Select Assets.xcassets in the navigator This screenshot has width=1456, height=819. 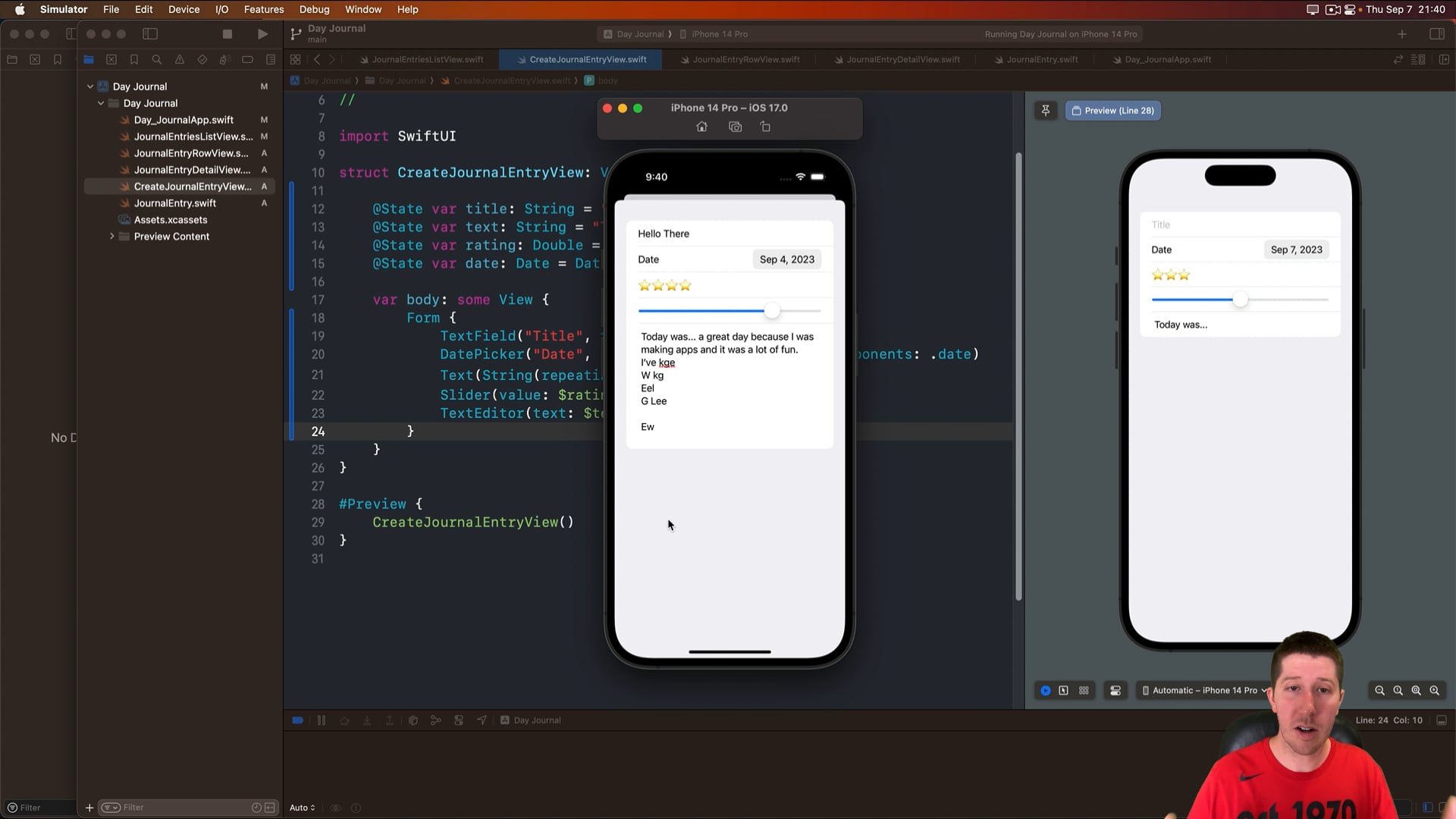[x=171, y=220]
